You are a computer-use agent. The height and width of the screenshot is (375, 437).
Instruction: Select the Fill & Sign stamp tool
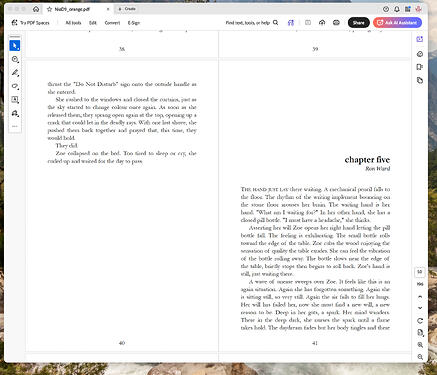tap(15, 113)
